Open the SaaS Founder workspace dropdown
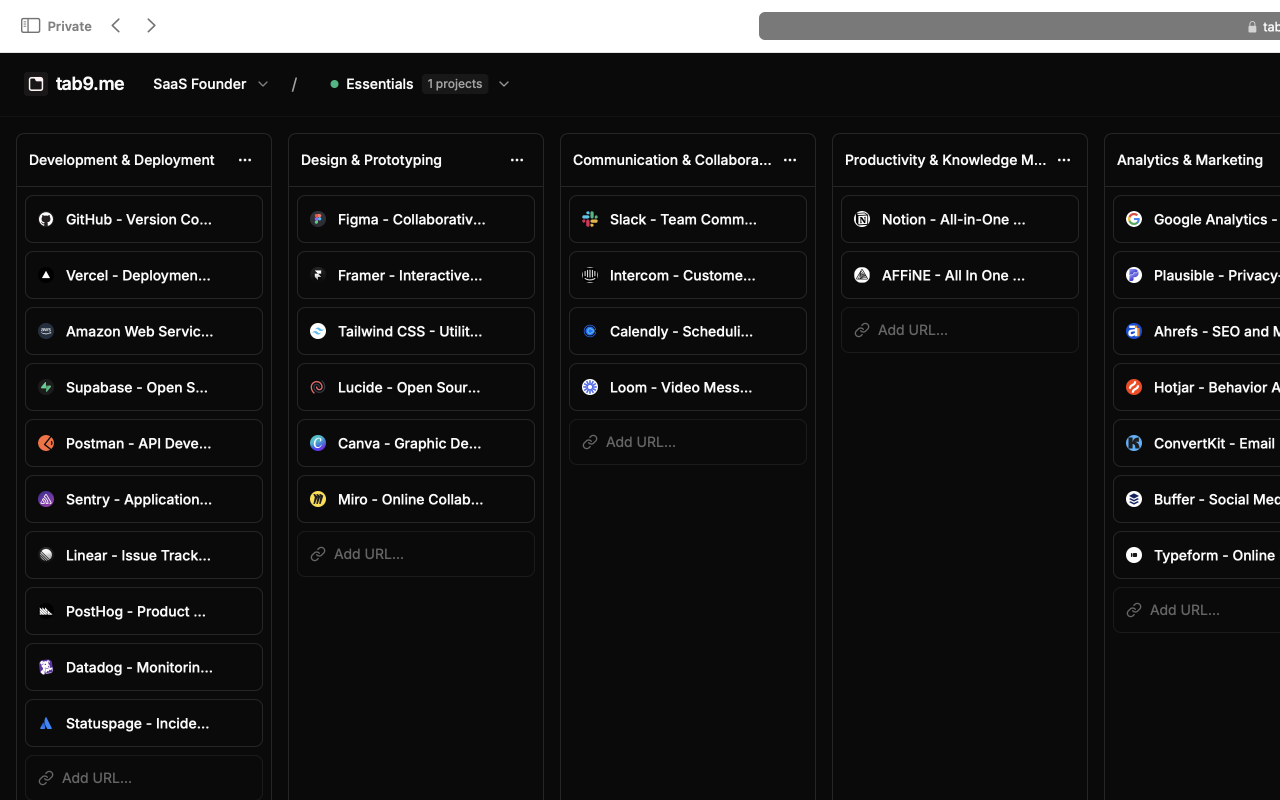This screenshot has height=800, width=1280. click(x=210, y=84)
